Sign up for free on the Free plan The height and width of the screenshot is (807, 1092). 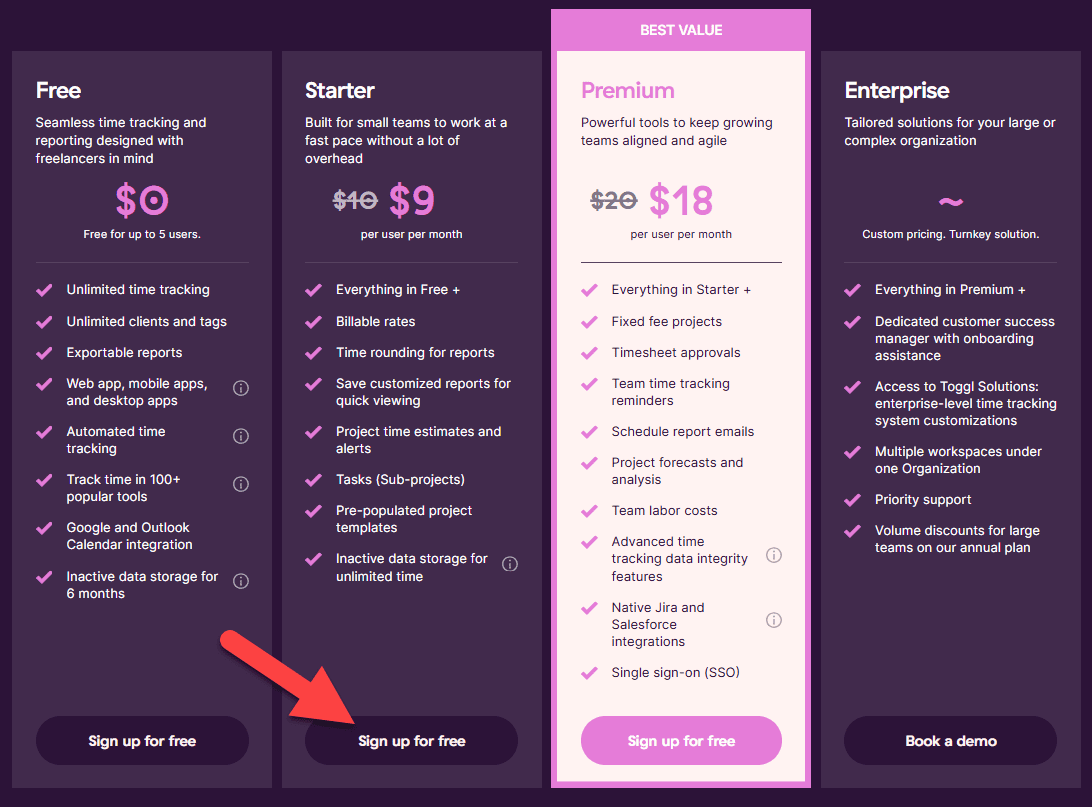coord(142,740)
